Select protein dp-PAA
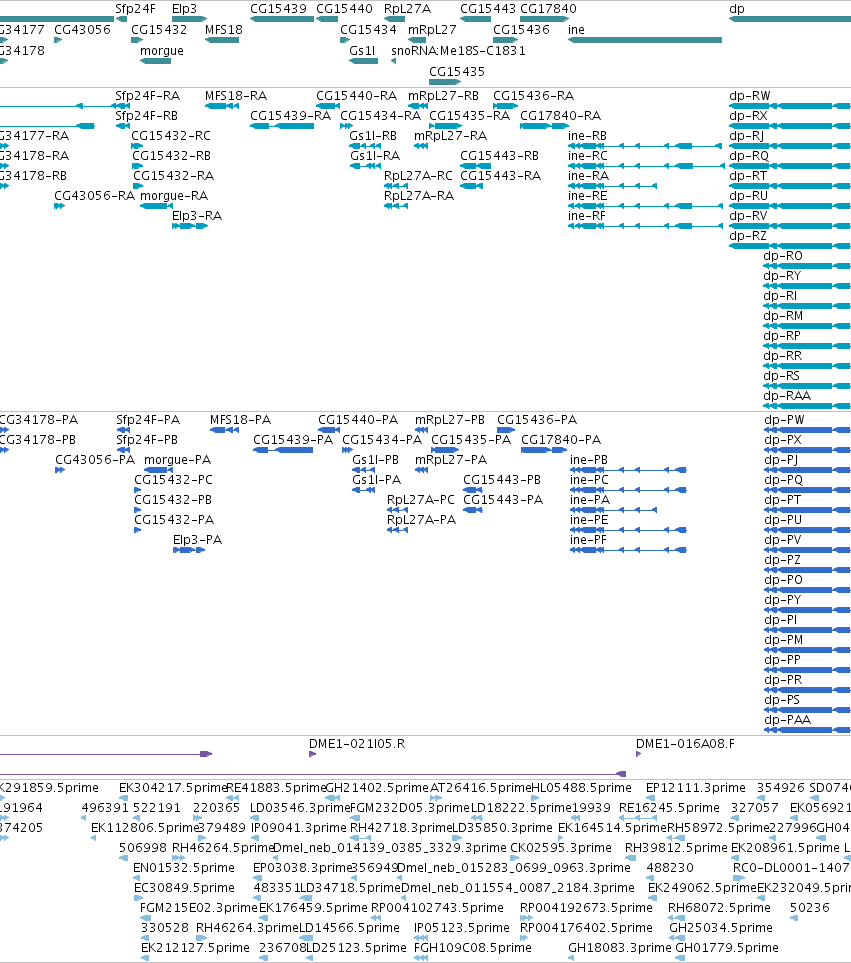The width and height of the screenshot is (851, 963). [x=788, y=720]
